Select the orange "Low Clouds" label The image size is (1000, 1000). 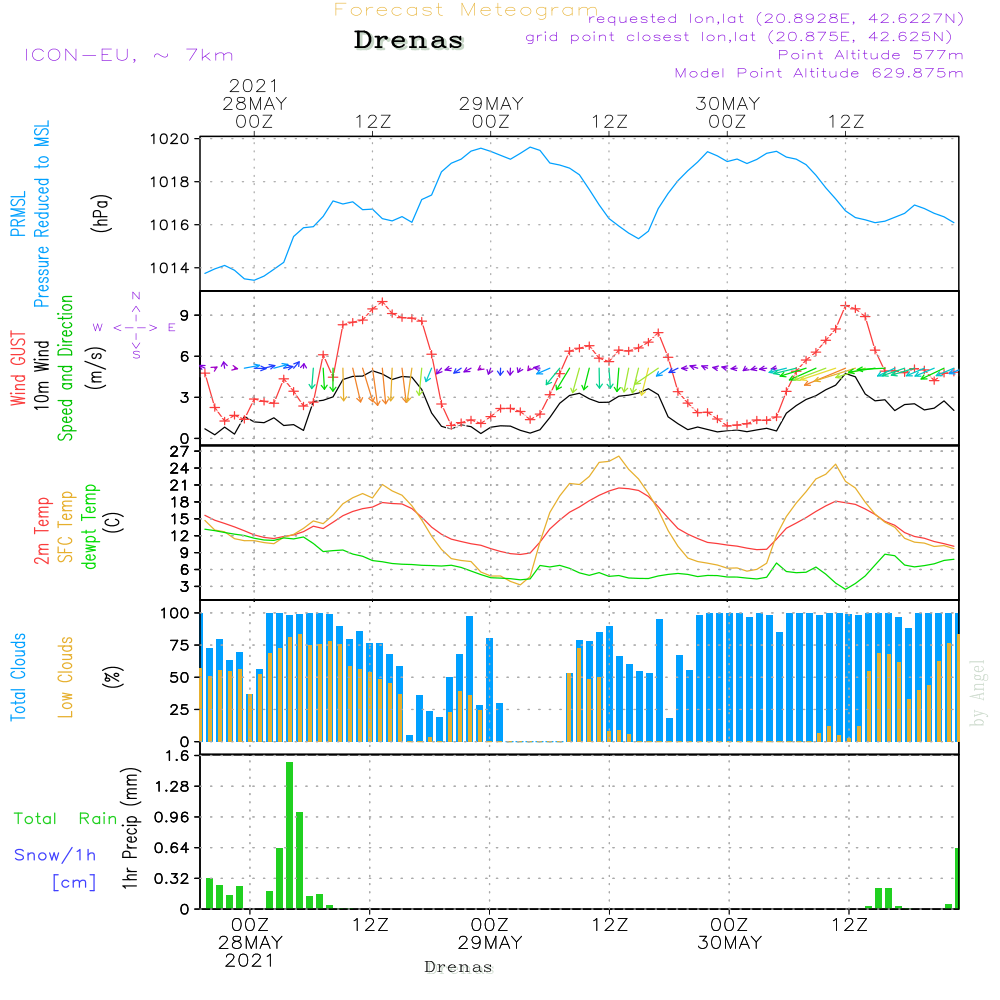[65, 677]
